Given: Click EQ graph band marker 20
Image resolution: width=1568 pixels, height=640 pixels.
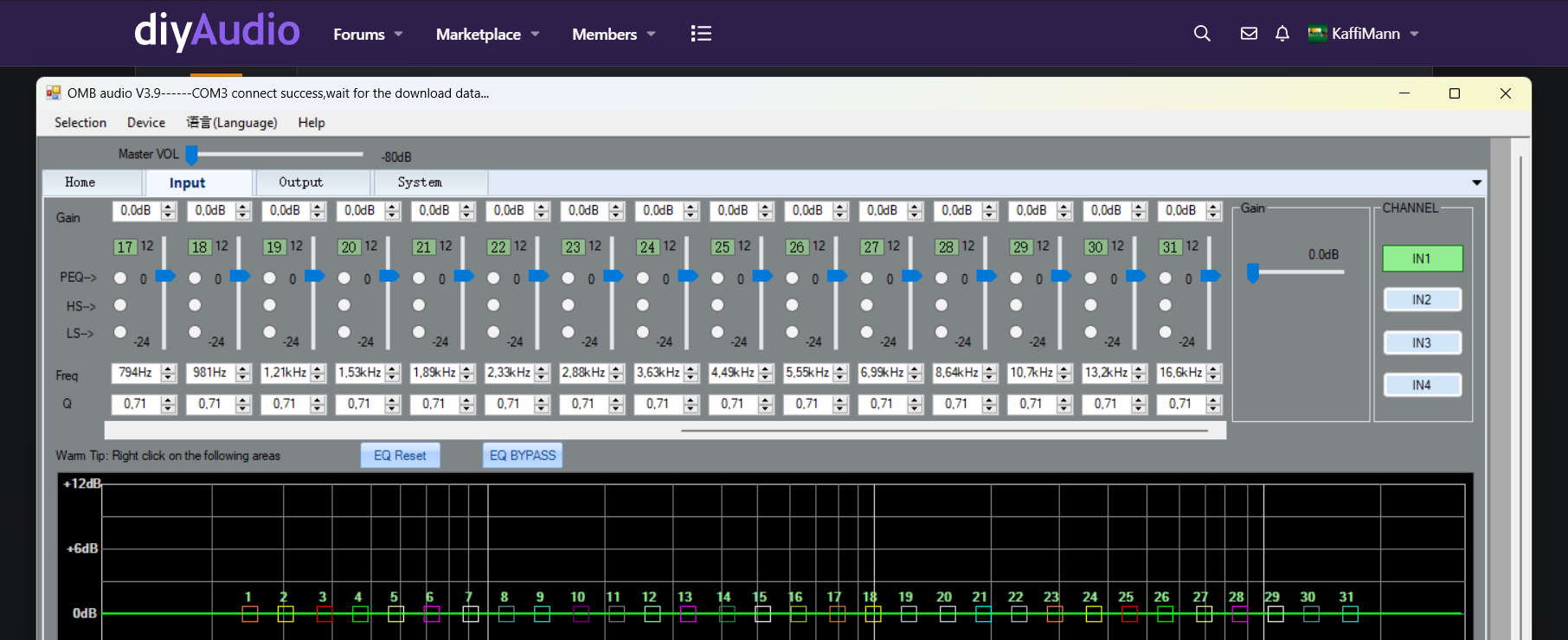Looking at the screenshot, I should [948, 614].
